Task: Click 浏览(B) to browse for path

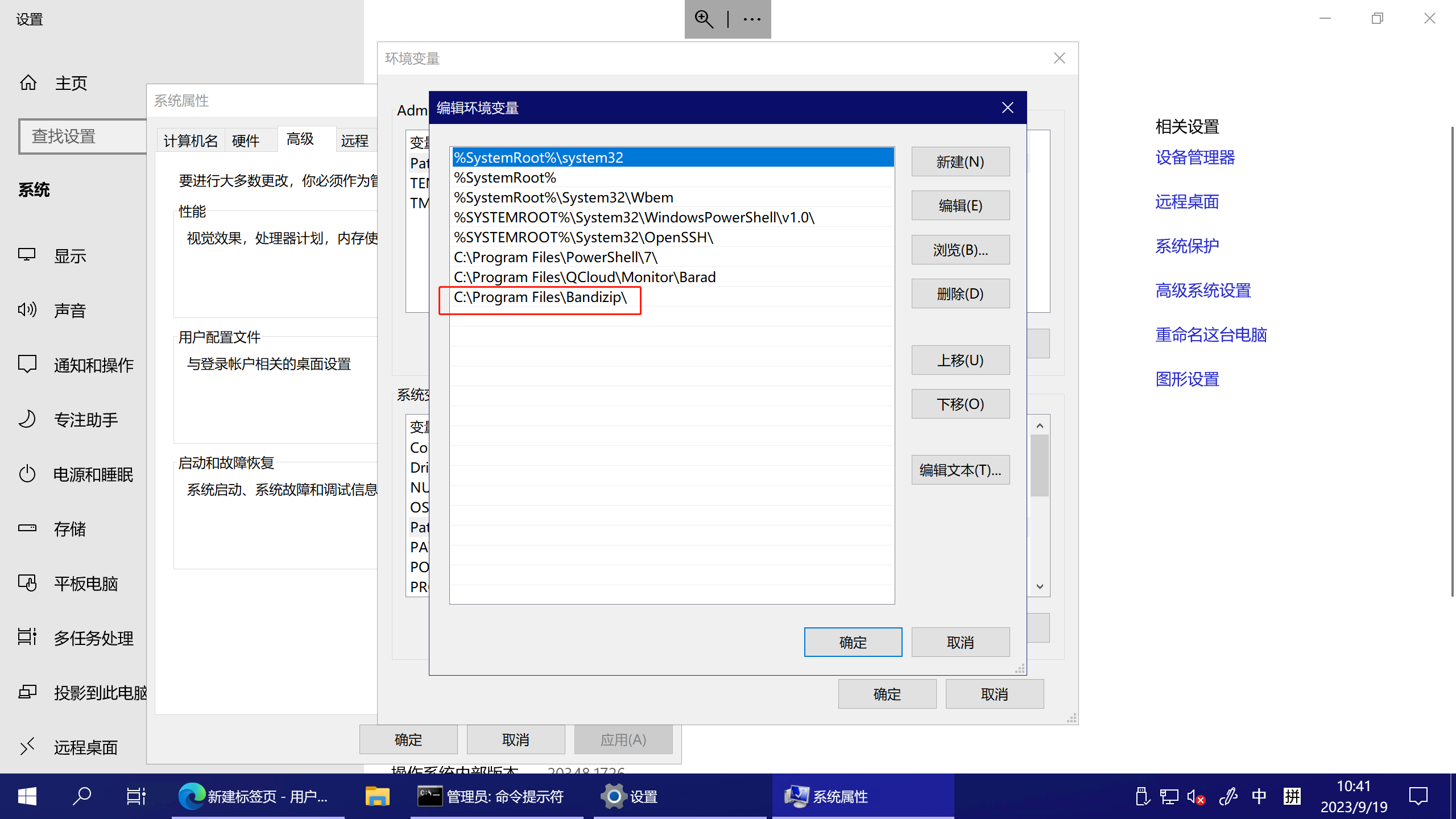Action: tap(959, 249)
